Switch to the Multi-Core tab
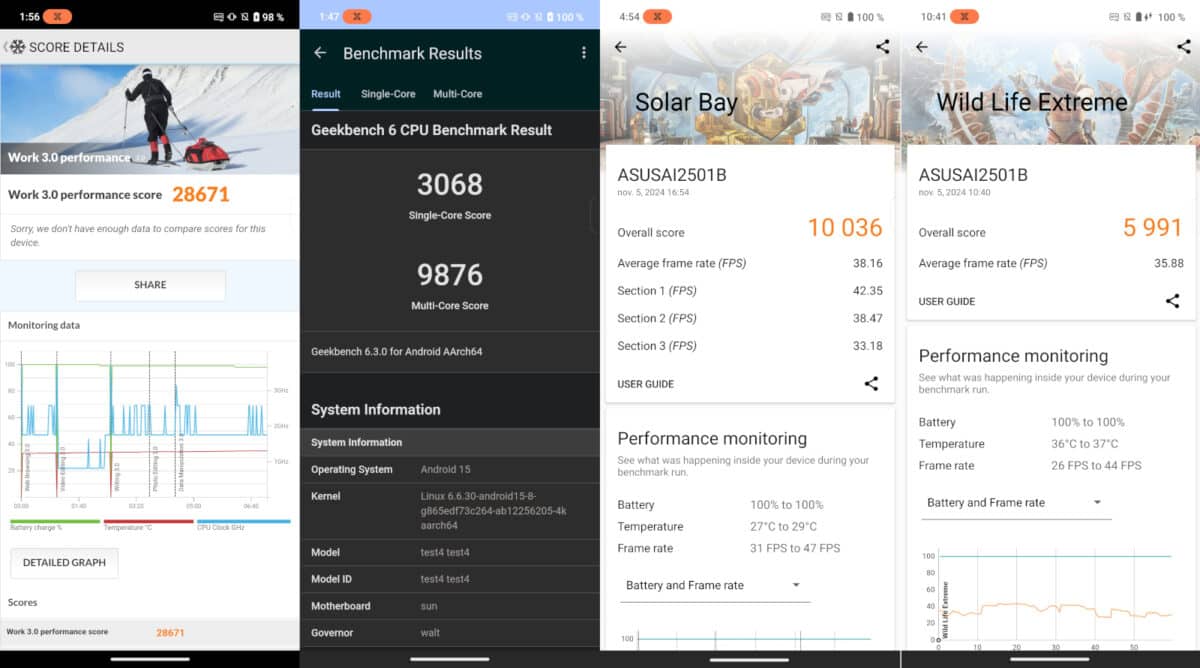 tap(457, 94)
